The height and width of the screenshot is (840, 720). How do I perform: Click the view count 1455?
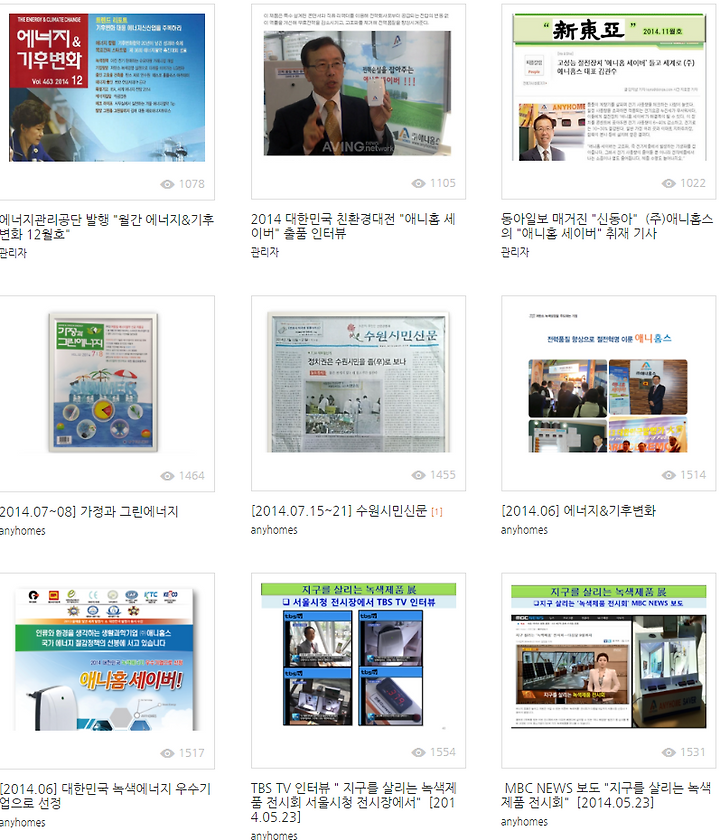pos(443,475)
